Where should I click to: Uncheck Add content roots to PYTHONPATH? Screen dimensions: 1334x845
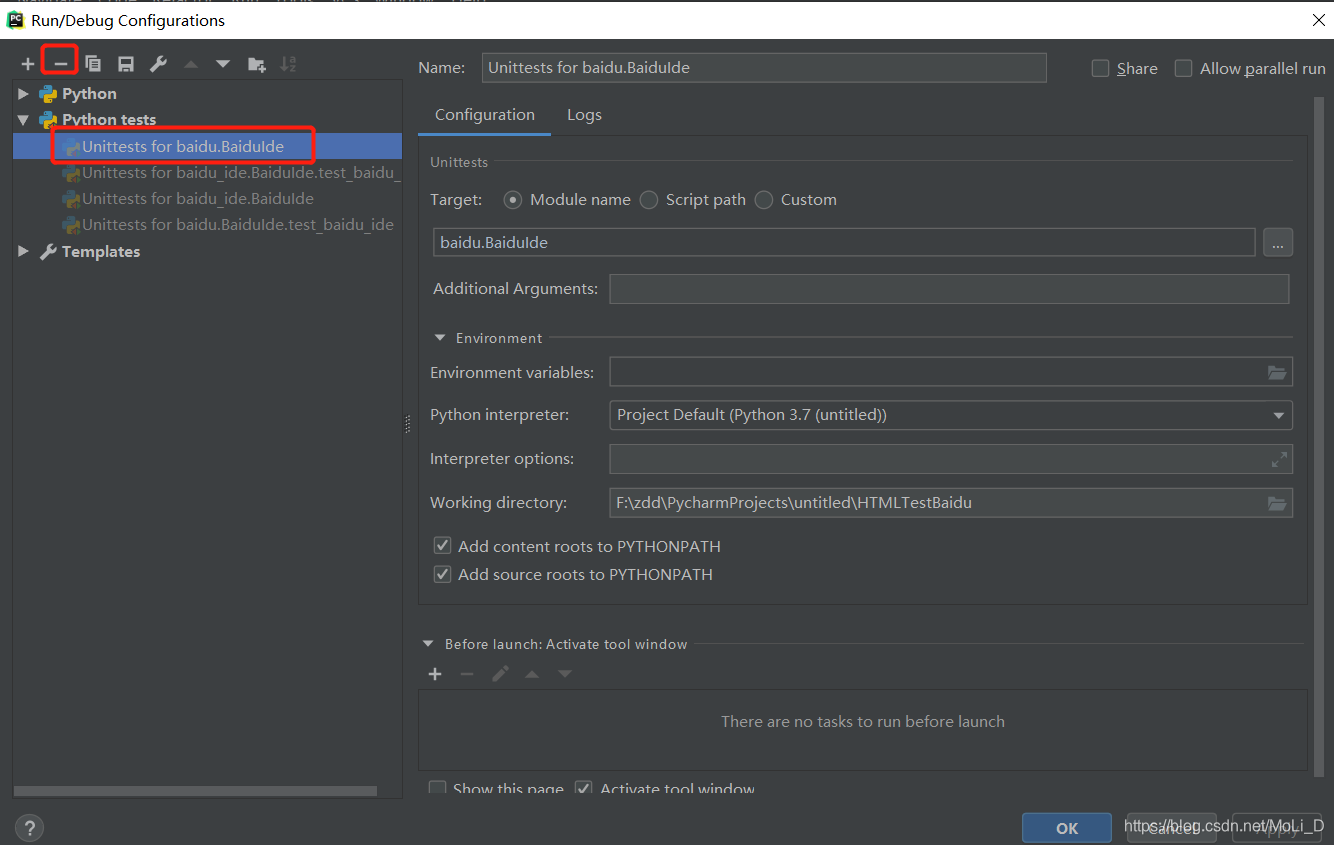click(x=442, y=546)
